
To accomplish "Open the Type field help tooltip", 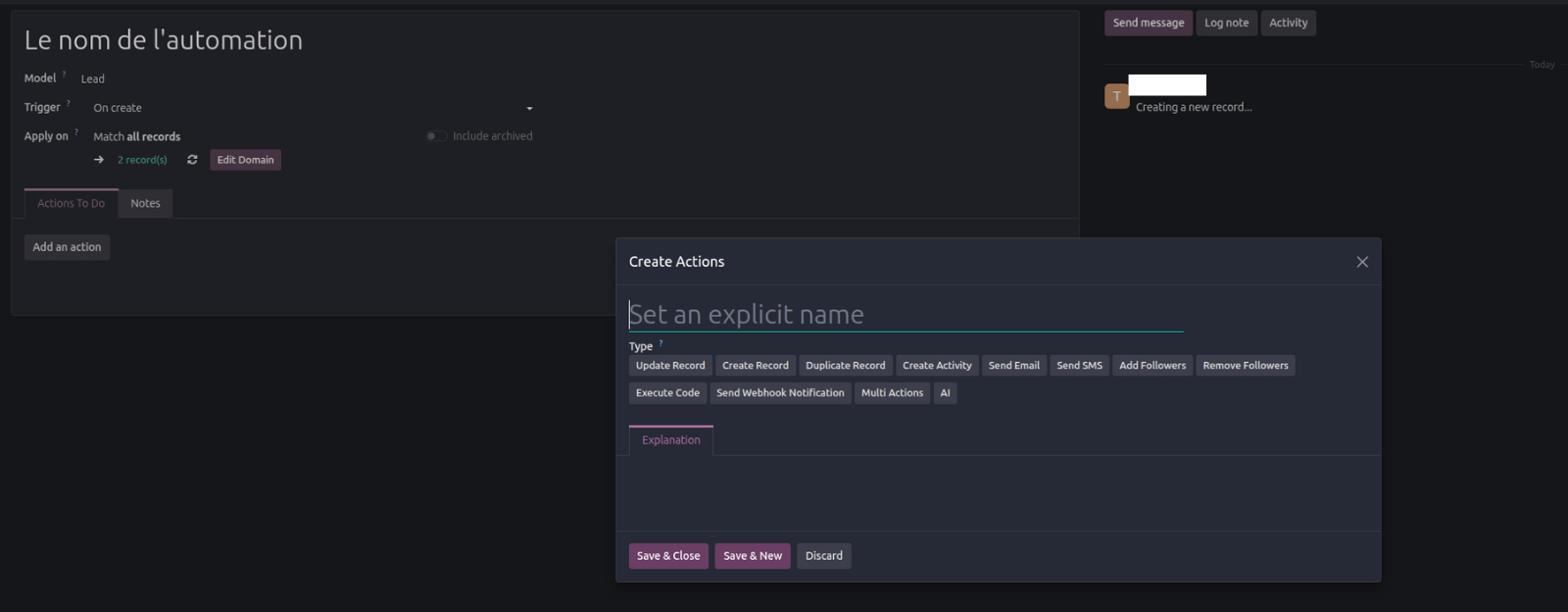I will tap(661, 343).
